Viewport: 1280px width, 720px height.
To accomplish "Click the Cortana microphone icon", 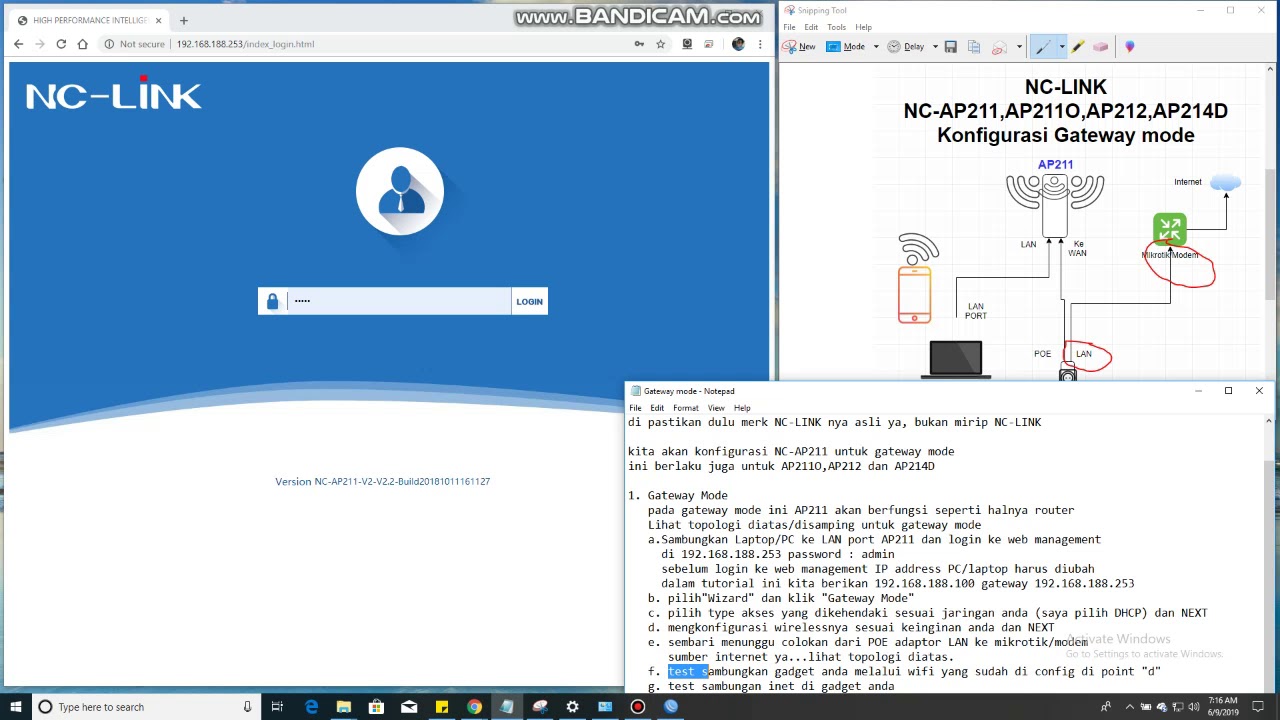I will tap(247, 707).
